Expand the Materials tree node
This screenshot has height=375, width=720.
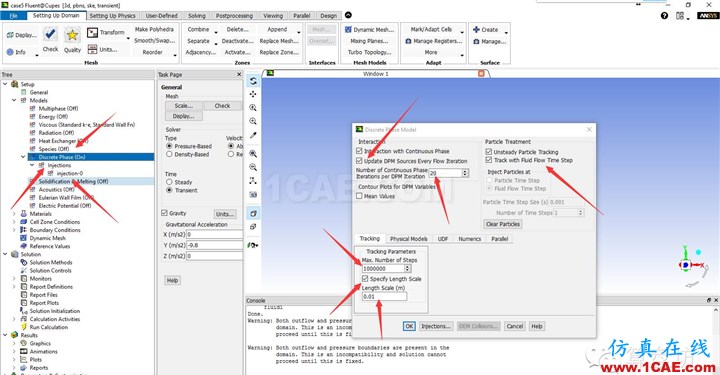(x=14, y=214)
